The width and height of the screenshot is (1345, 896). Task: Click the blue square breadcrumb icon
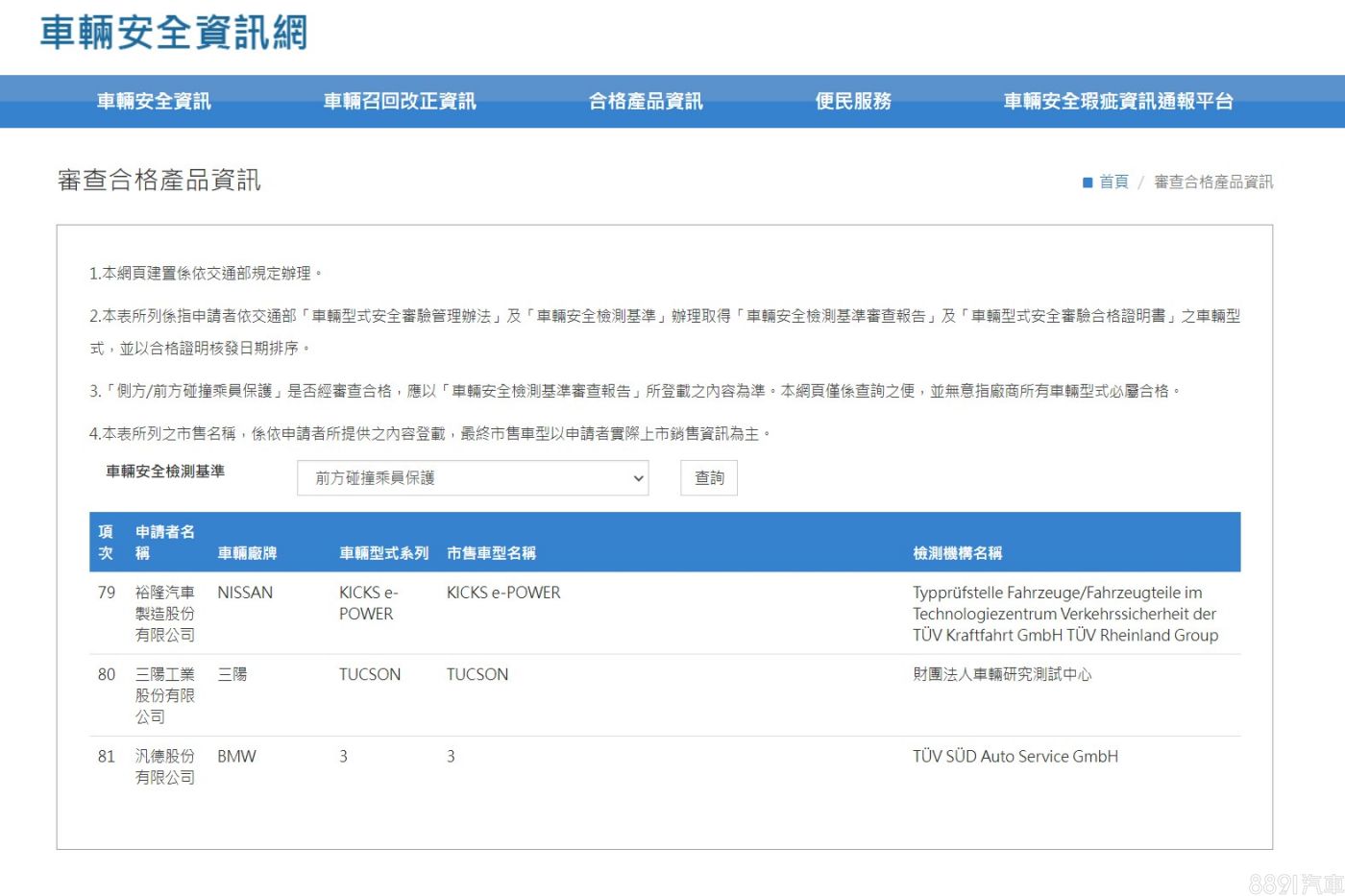click(x=1088, y=182)
